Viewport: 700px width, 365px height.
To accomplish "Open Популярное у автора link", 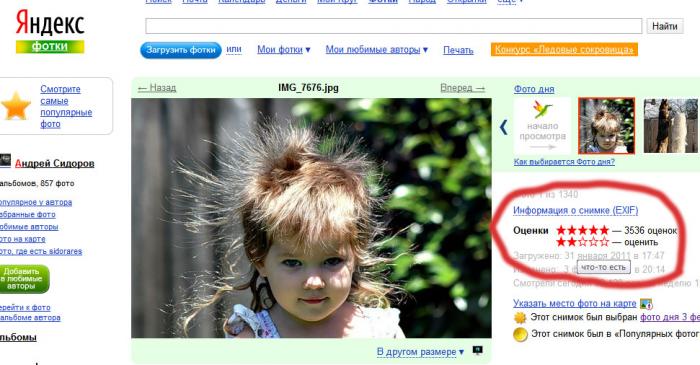I will point(36,202).
